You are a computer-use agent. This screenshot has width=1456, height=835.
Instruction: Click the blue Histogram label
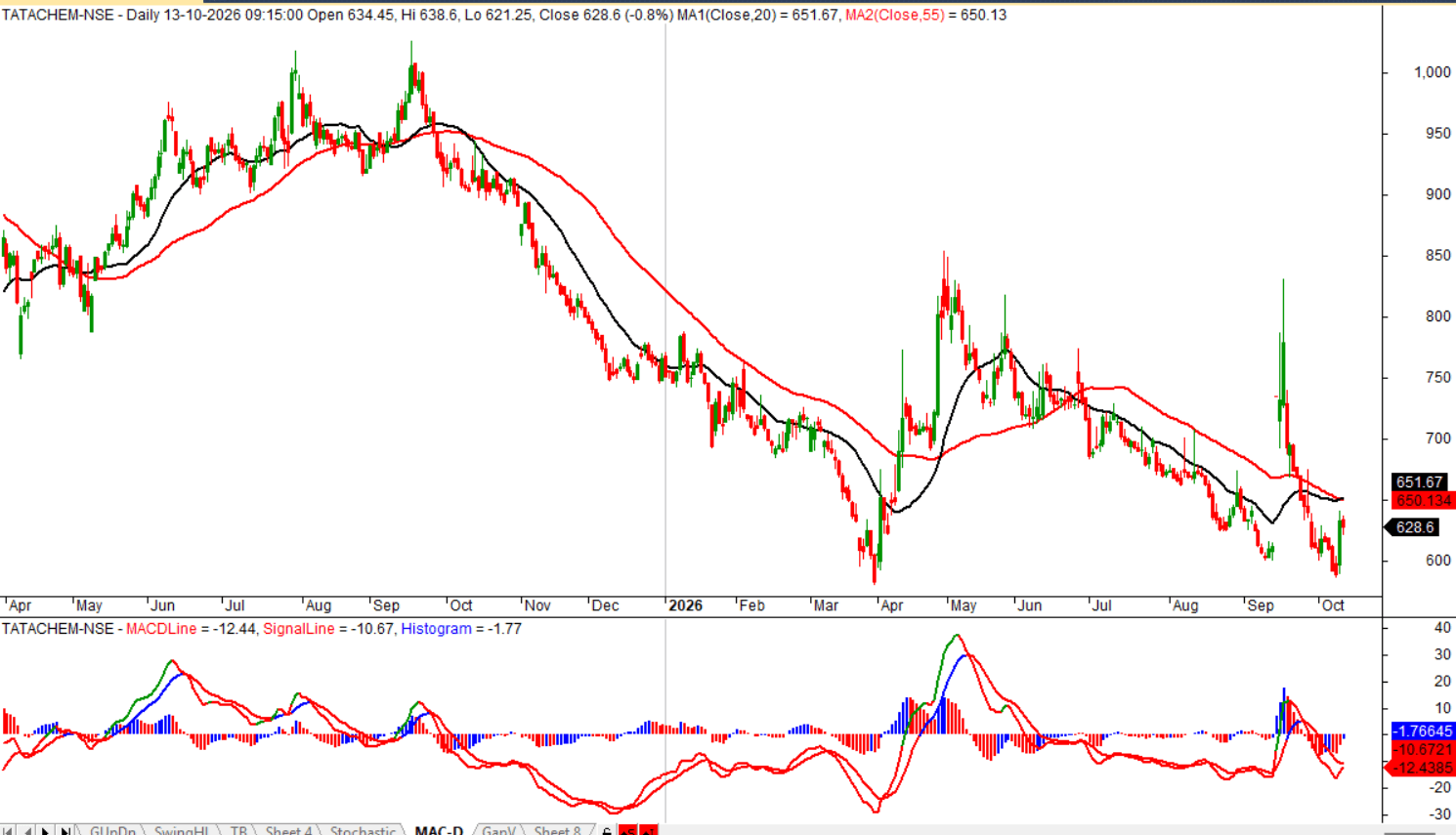(x=437, y=629)
